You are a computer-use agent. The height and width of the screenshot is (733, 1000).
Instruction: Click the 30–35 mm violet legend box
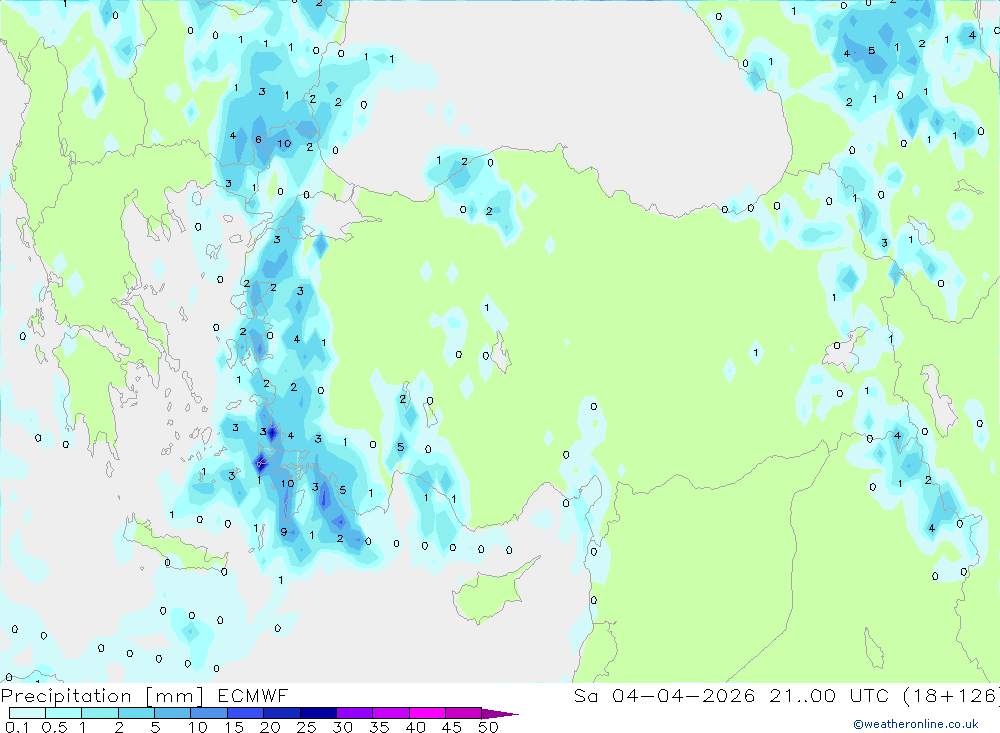[x=355, y=713]
